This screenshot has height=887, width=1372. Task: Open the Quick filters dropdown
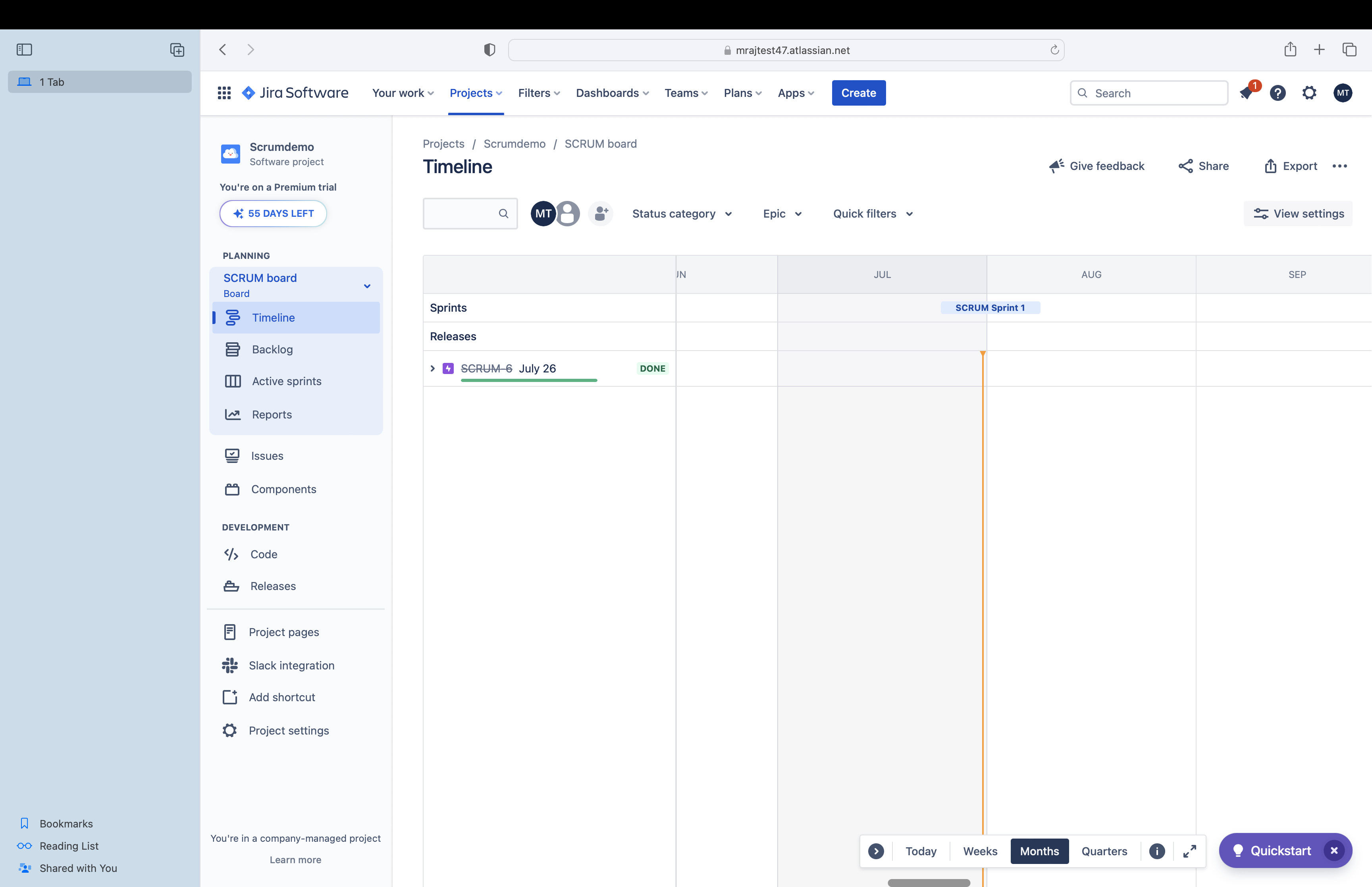point(872,213)
